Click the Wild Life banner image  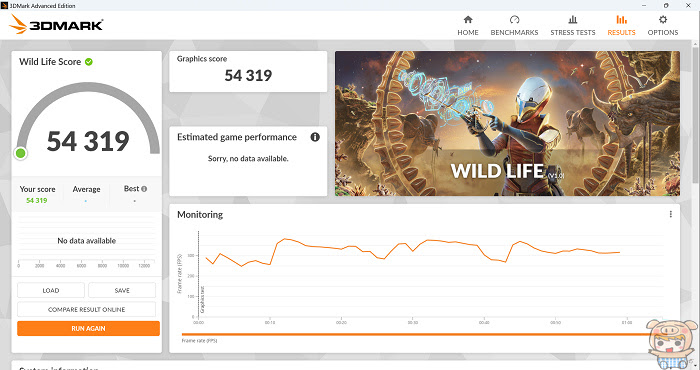508,123
